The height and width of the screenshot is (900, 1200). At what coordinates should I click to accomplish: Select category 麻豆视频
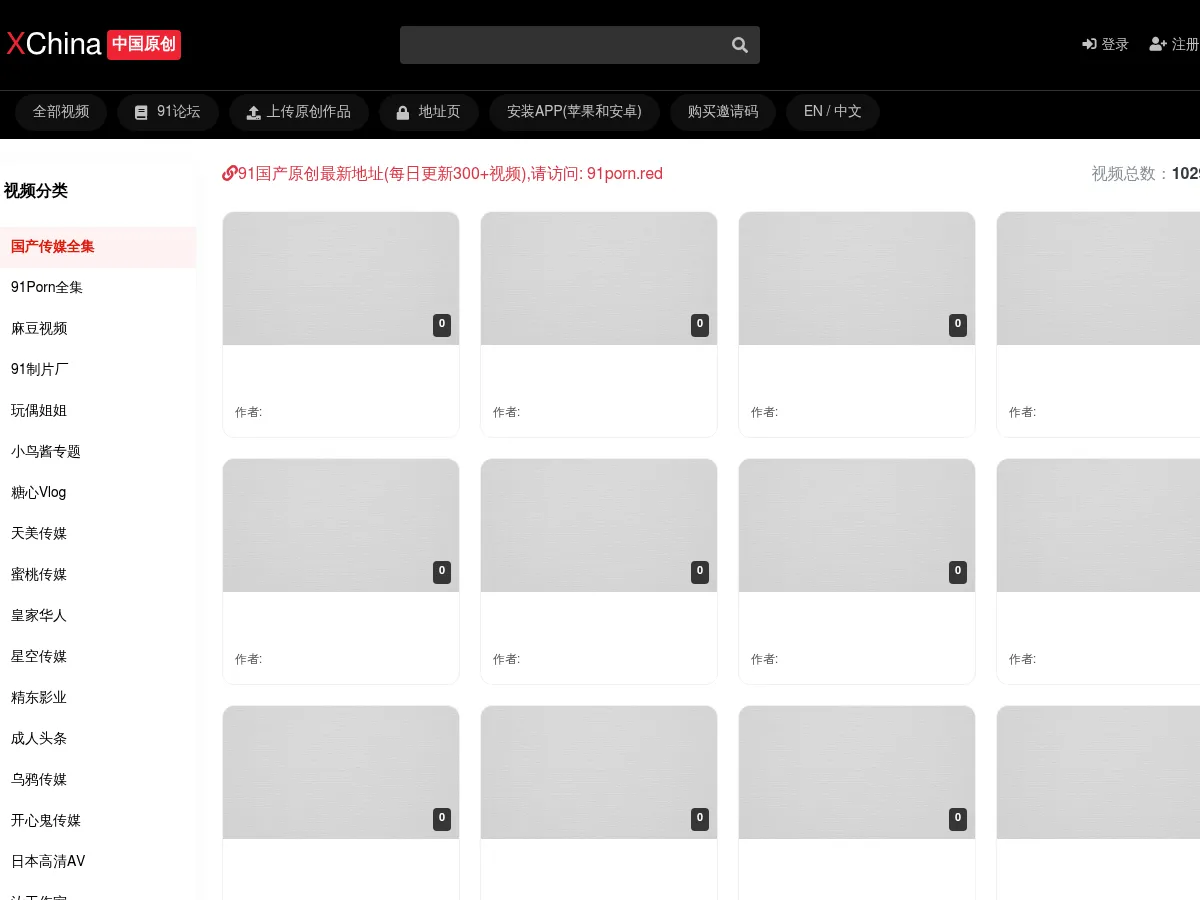coord(98,329)
